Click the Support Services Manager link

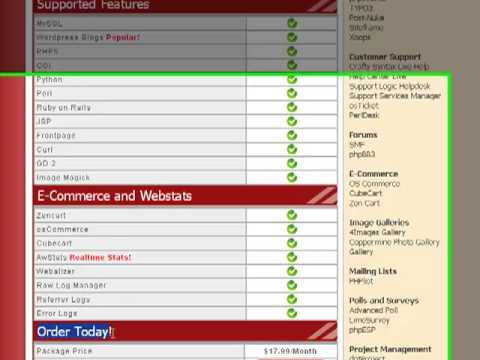(x=395, y=96)
